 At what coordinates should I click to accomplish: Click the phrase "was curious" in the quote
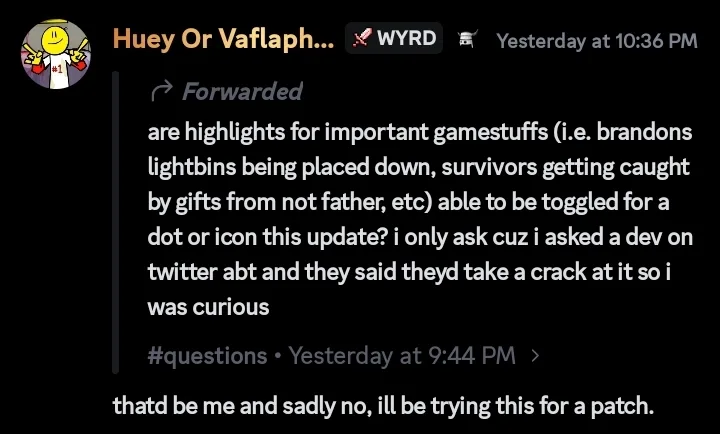tap(208, 306)
